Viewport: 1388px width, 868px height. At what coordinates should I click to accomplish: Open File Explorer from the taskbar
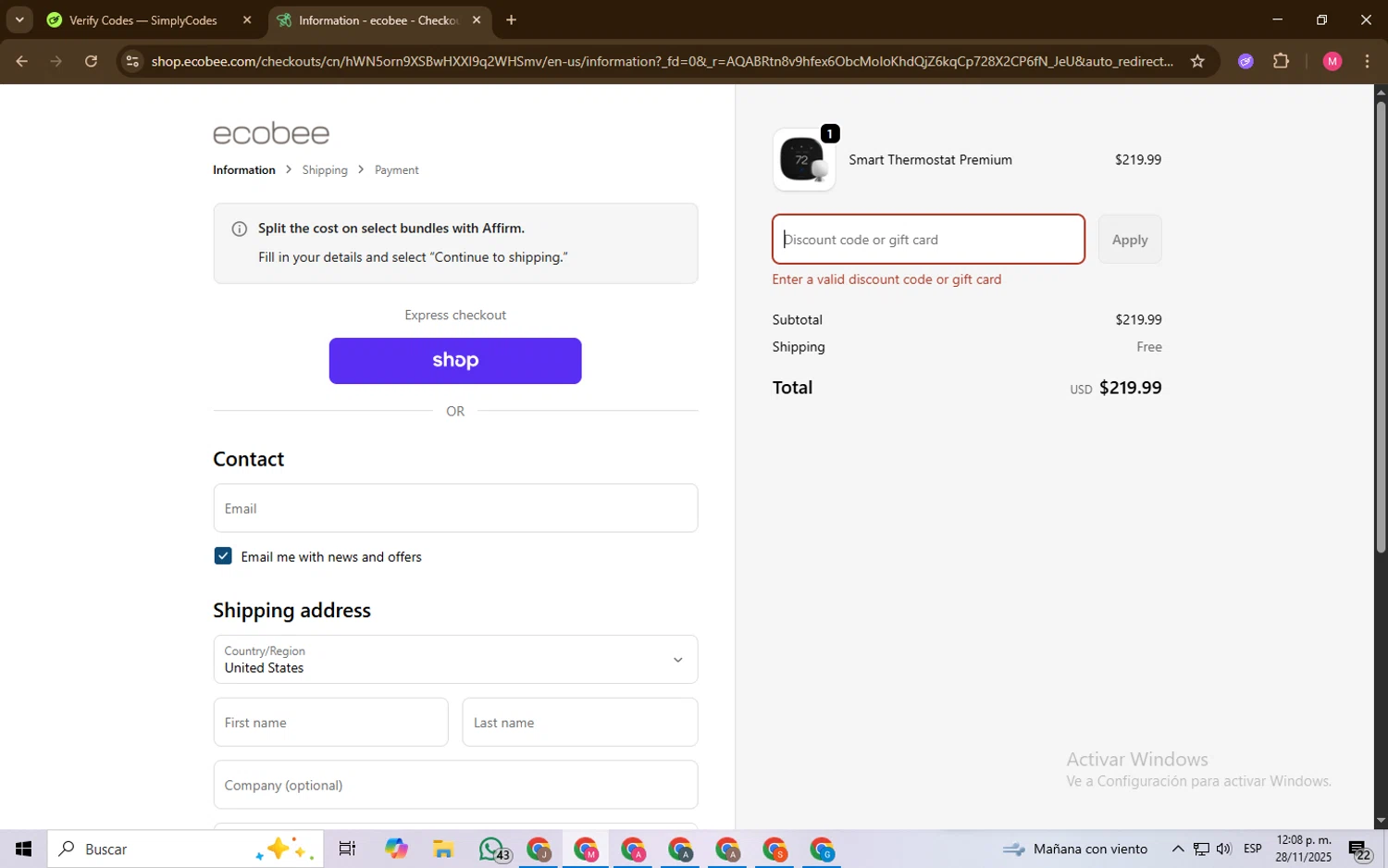point(442,849)
